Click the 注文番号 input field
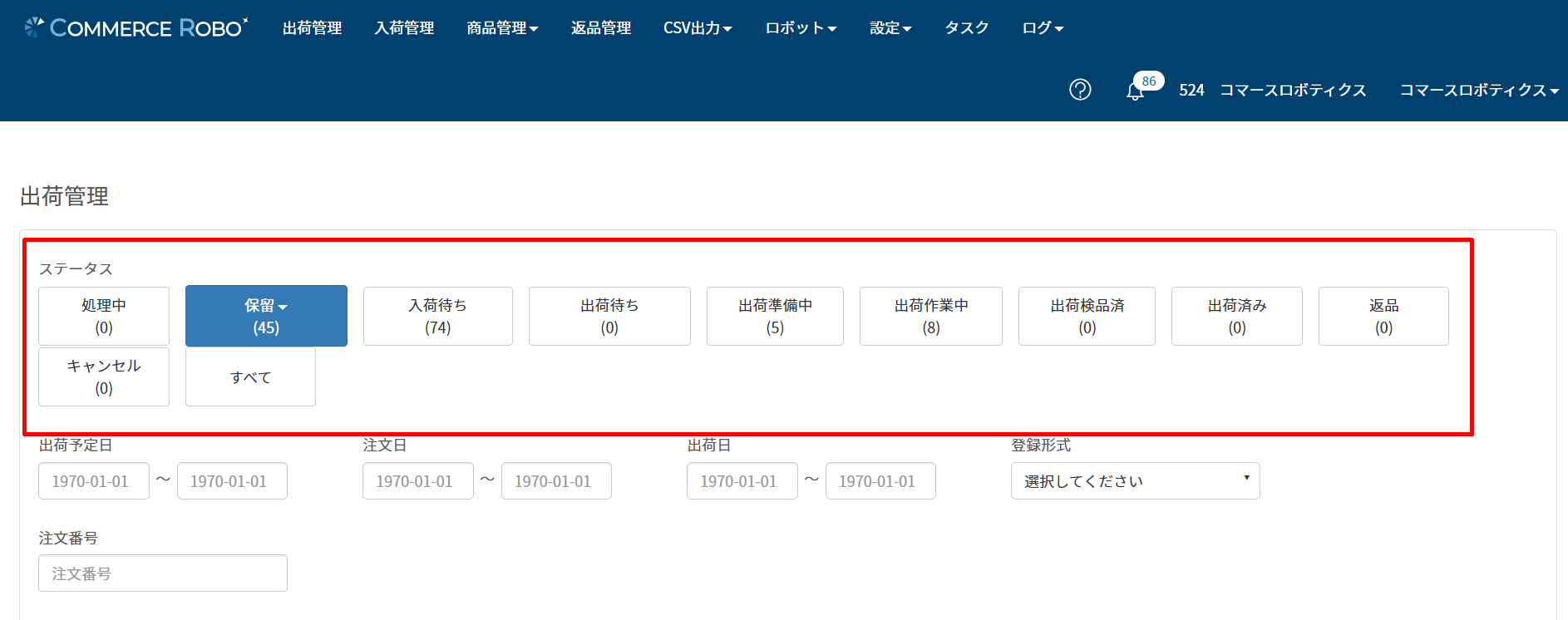 tap(163, 573)
